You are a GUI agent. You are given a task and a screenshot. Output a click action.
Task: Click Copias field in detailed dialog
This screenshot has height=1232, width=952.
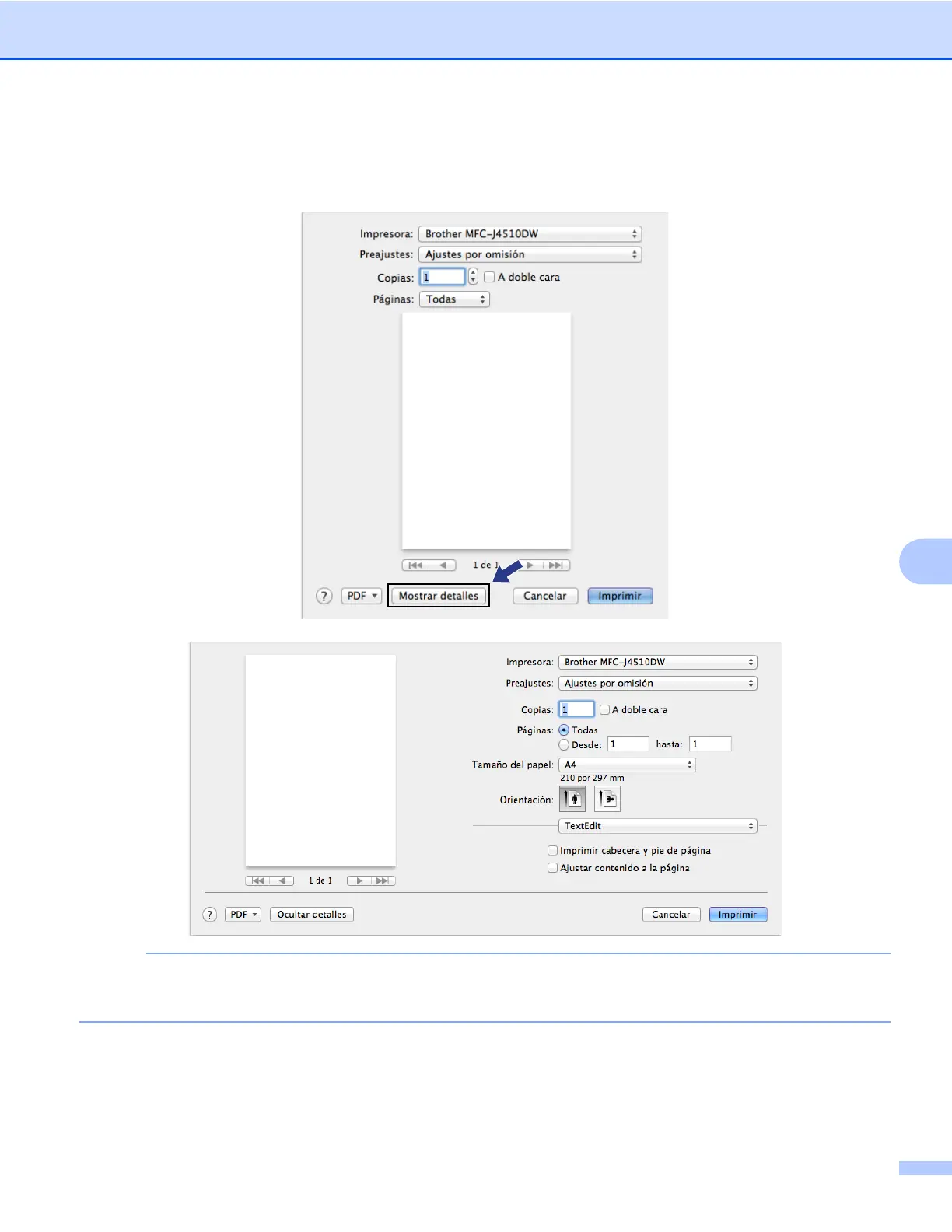coord(576,709)
